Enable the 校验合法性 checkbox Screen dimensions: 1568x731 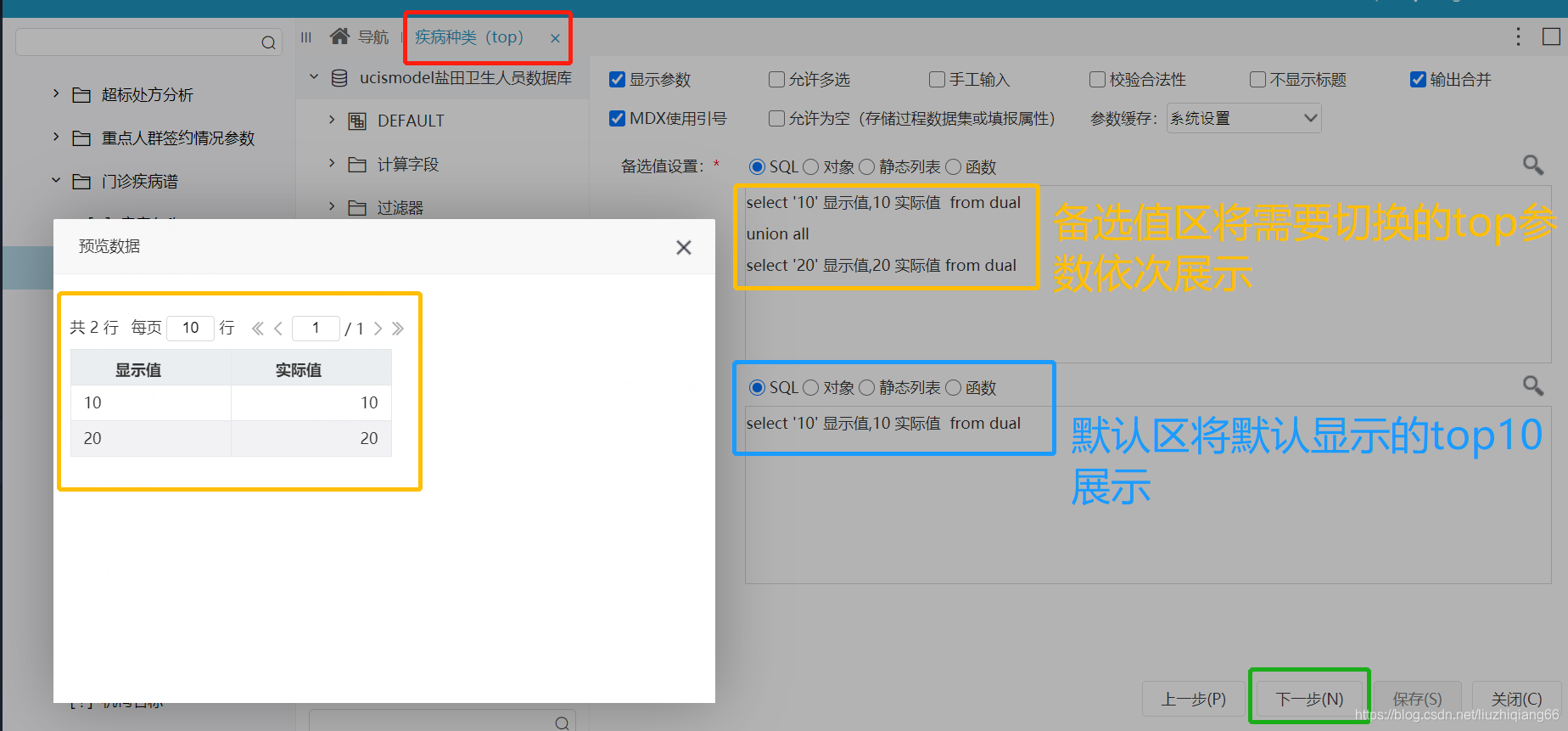(x=1097, y=80)
